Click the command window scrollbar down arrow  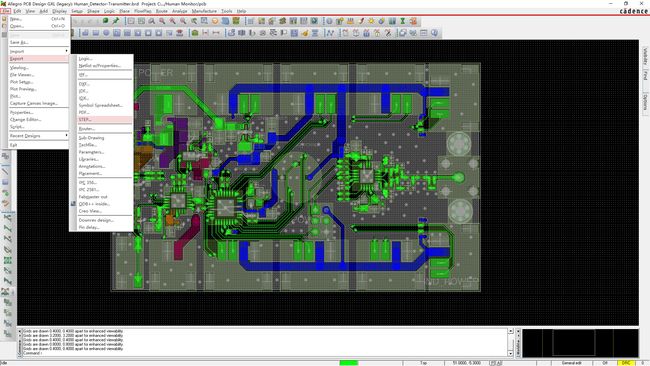point(511,354)
